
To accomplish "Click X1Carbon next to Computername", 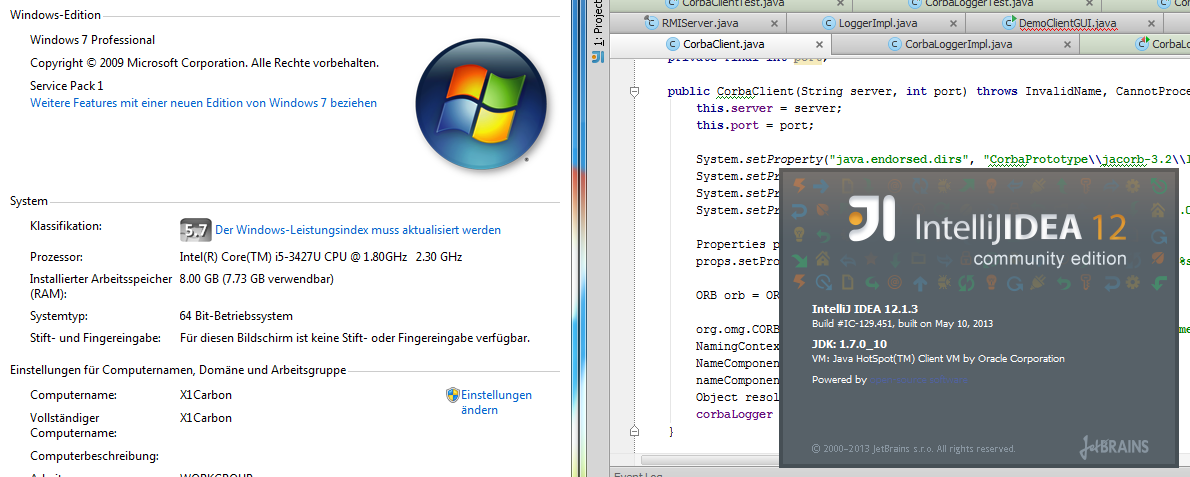I will [206, 395].
